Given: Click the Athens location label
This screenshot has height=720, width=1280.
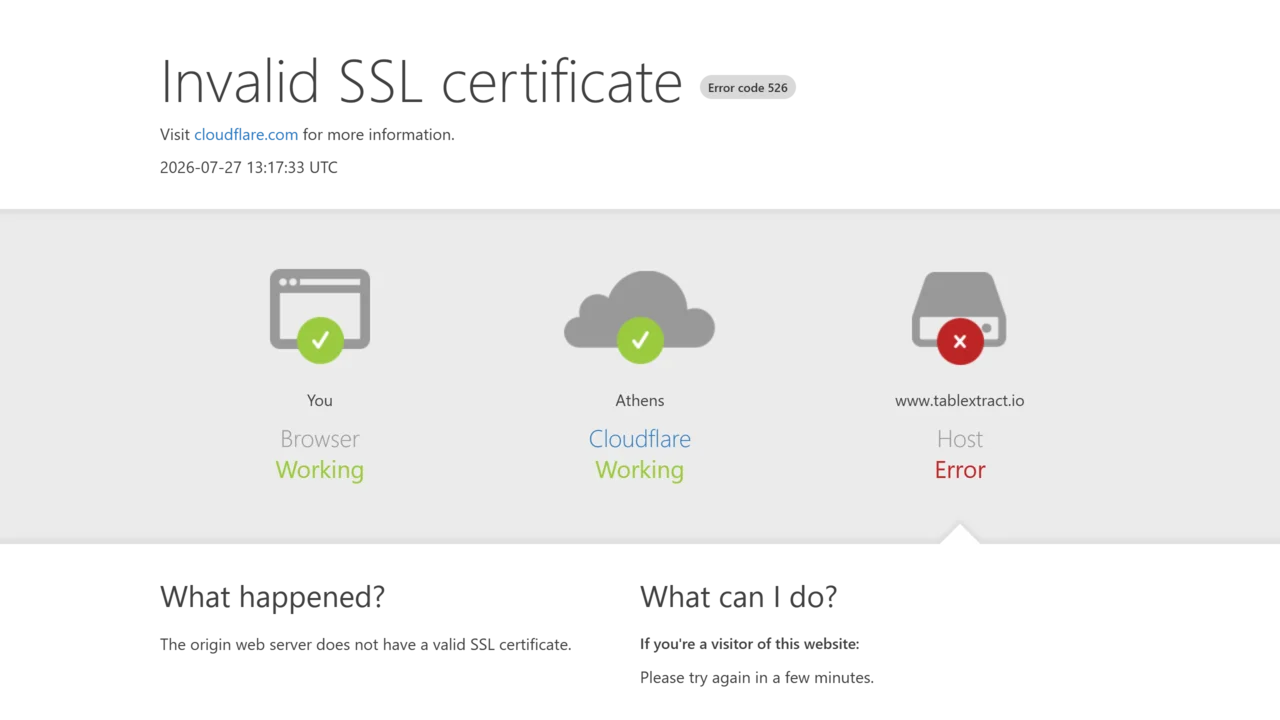Looking at the screenshot, I should coord(640,401).
